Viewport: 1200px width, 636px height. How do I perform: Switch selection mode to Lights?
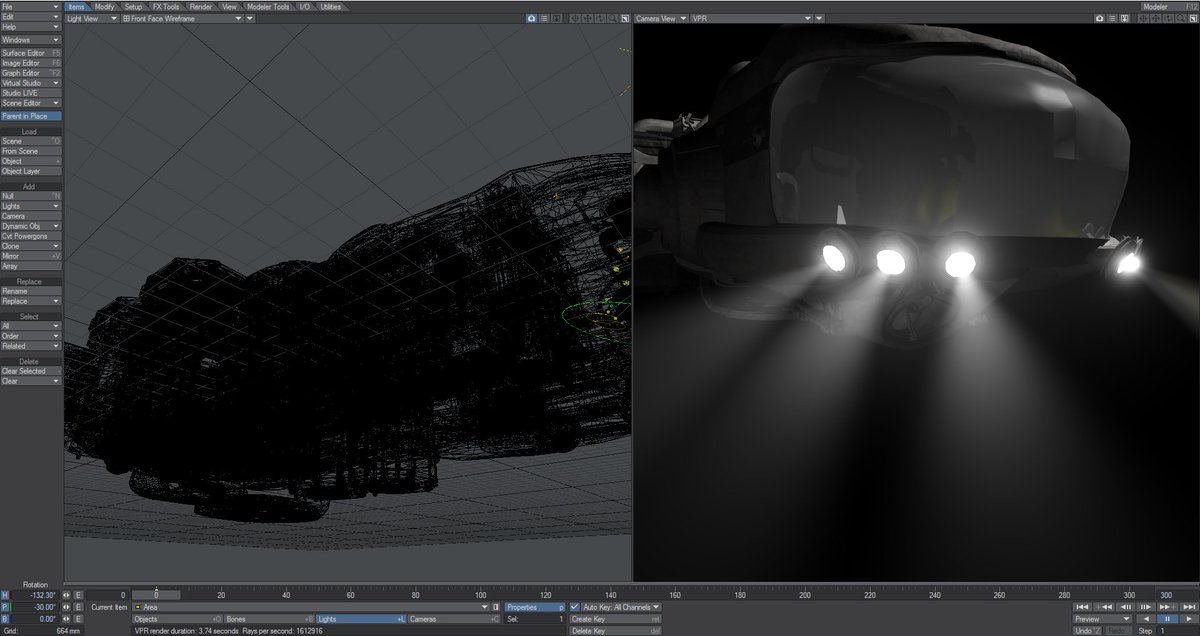pyautogui.click(x=361, y=619)
